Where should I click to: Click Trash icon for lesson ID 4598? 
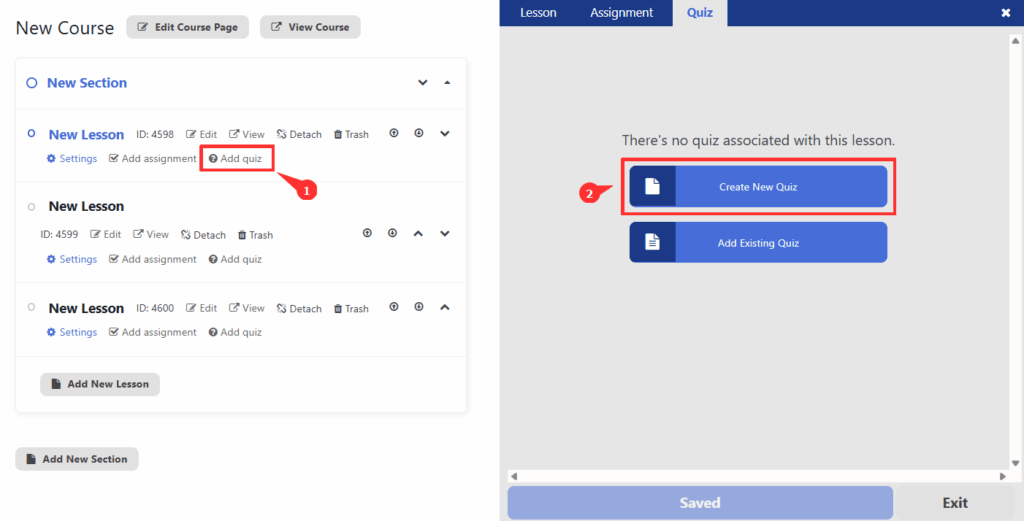(x=350, y=135)
